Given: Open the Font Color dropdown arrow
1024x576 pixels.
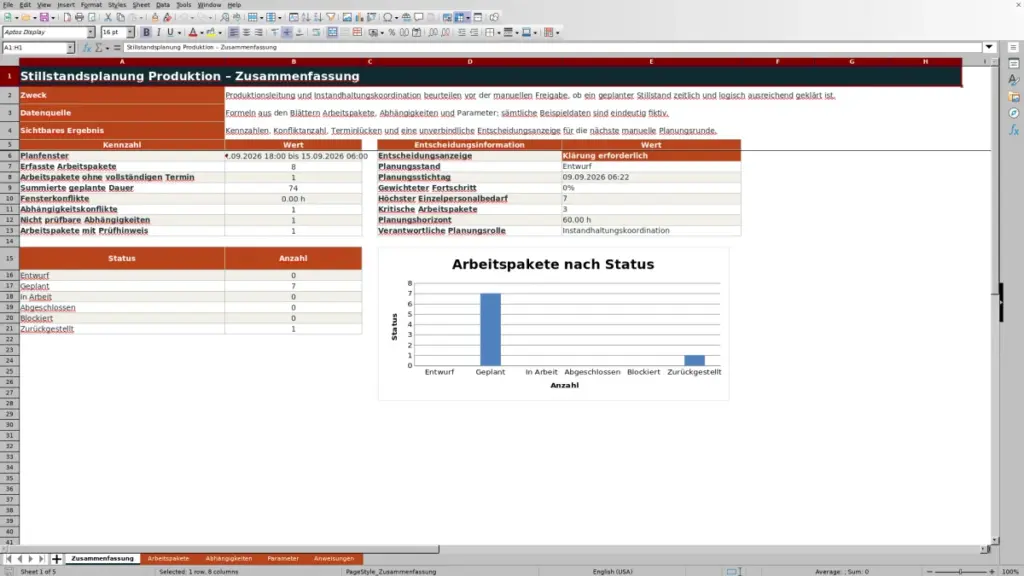Looking at the screenshot, I should point(202,33).
